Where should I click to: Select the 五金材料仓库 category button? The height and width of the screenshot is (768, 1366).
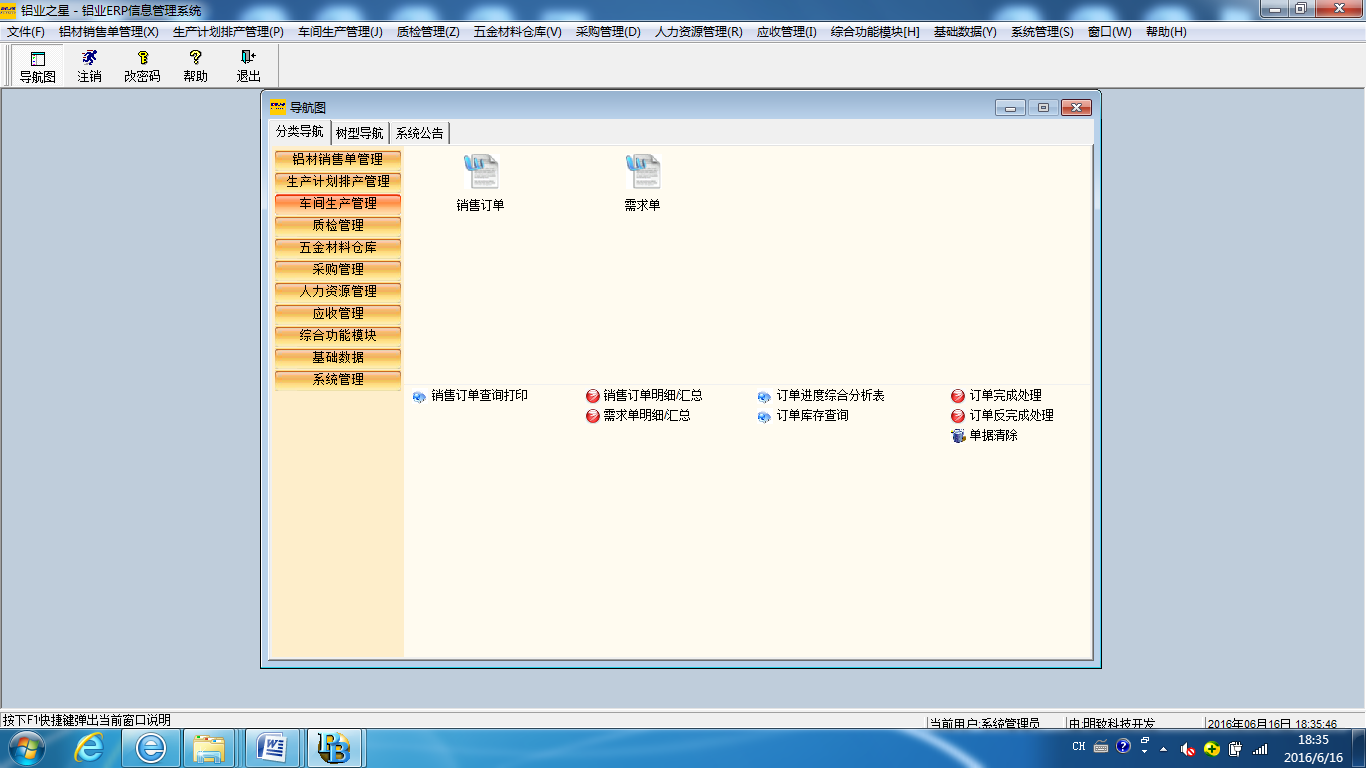pos(338,247)
